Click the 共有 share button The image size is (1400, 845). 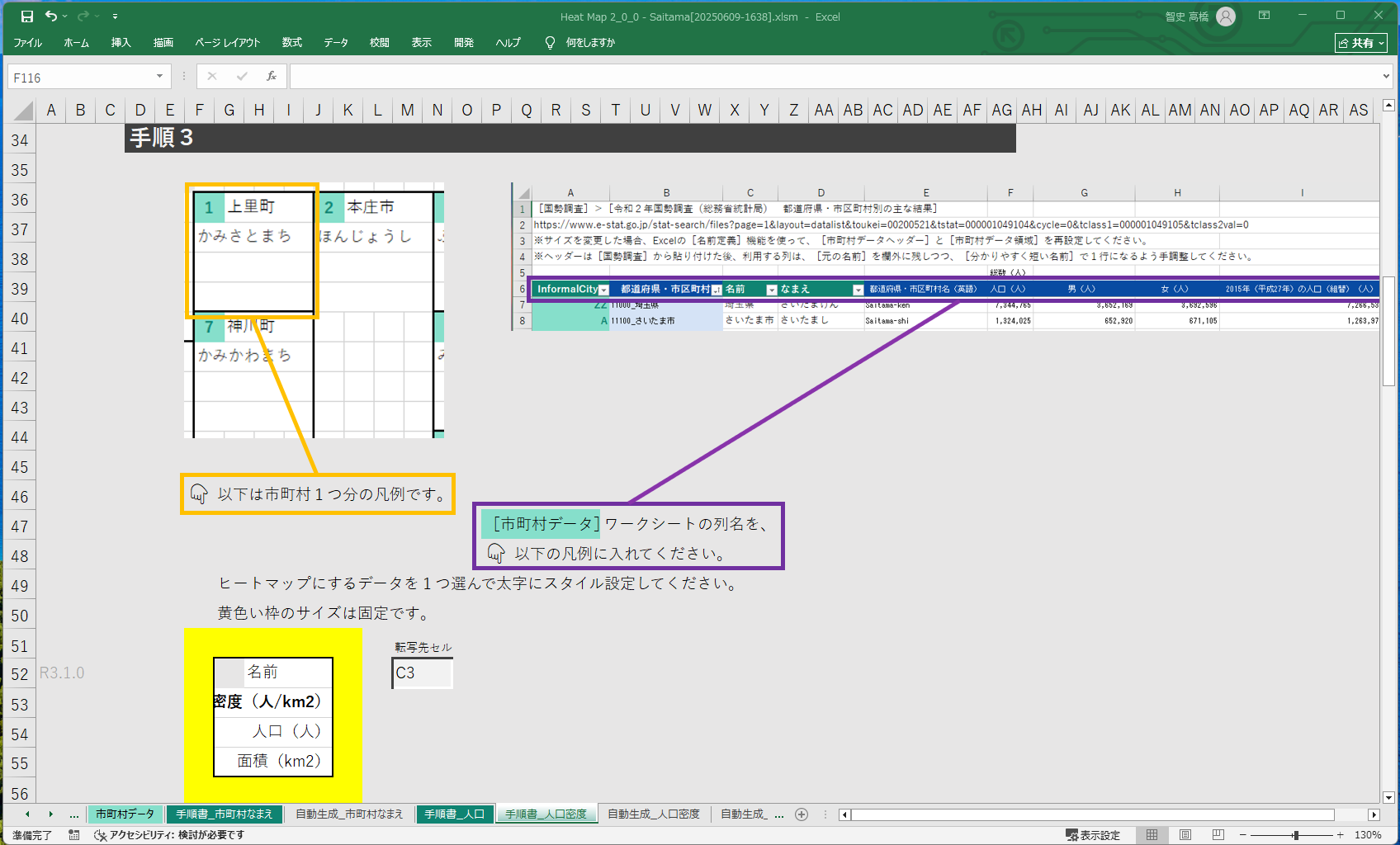pyautogui.click(x=1361, y=43)
